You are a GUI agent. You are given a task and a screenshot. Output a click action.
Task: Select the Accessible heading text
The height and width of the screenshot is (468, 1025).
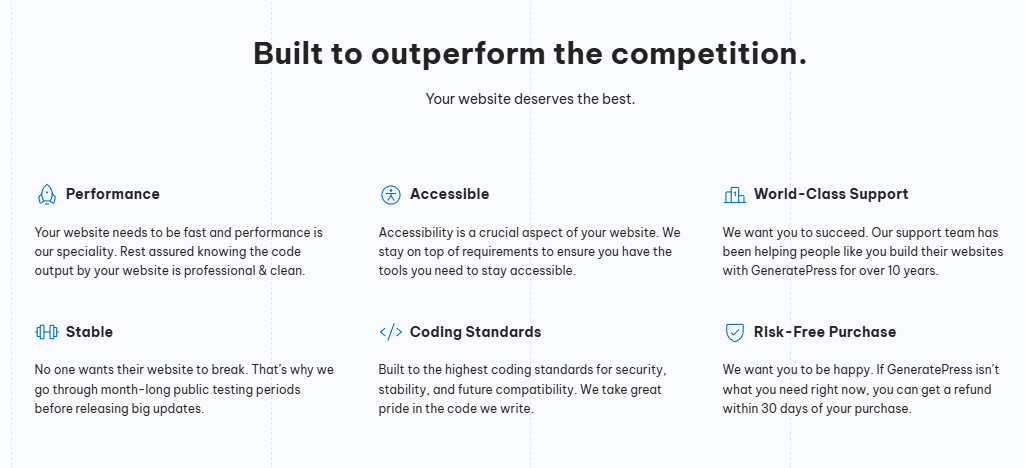point(449,194)
